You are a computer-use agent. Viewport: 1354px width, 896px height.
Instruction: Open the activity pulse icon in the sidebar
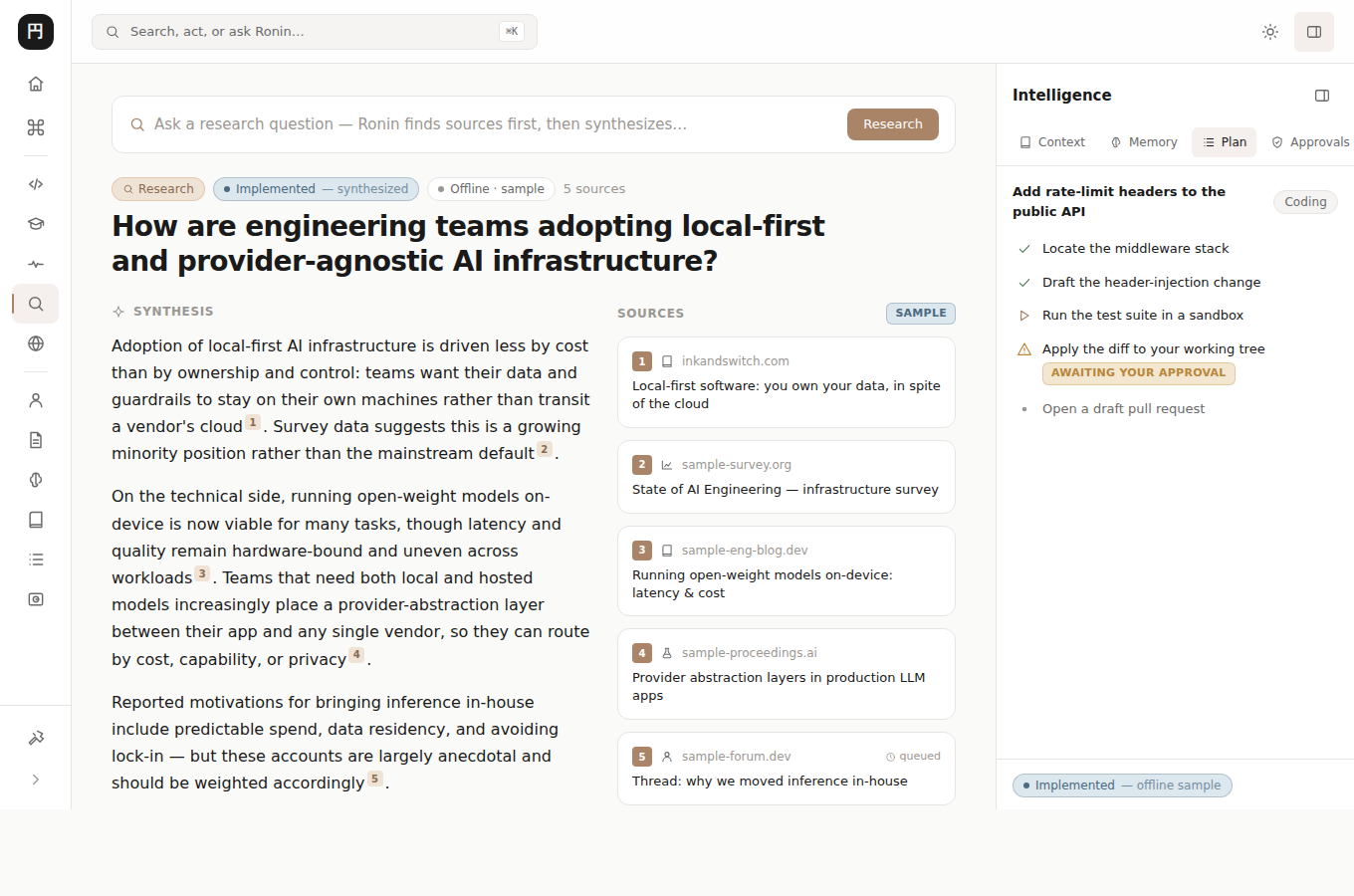[x=36, y=264]
